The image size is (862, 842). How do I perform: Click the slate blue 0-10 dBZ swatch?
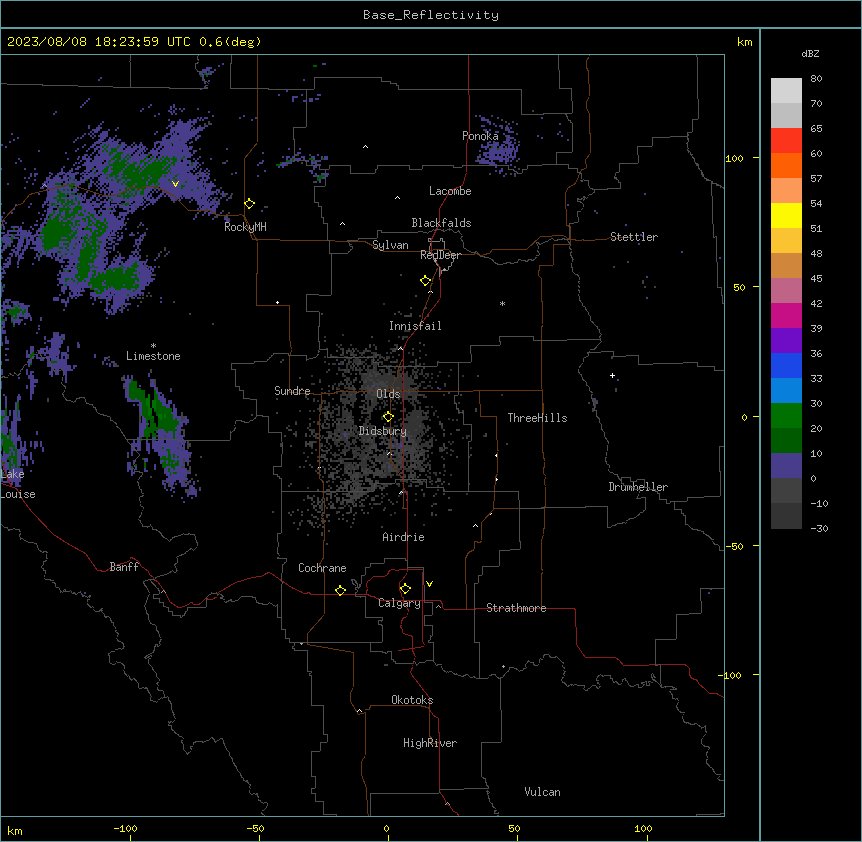click(786, 466)
